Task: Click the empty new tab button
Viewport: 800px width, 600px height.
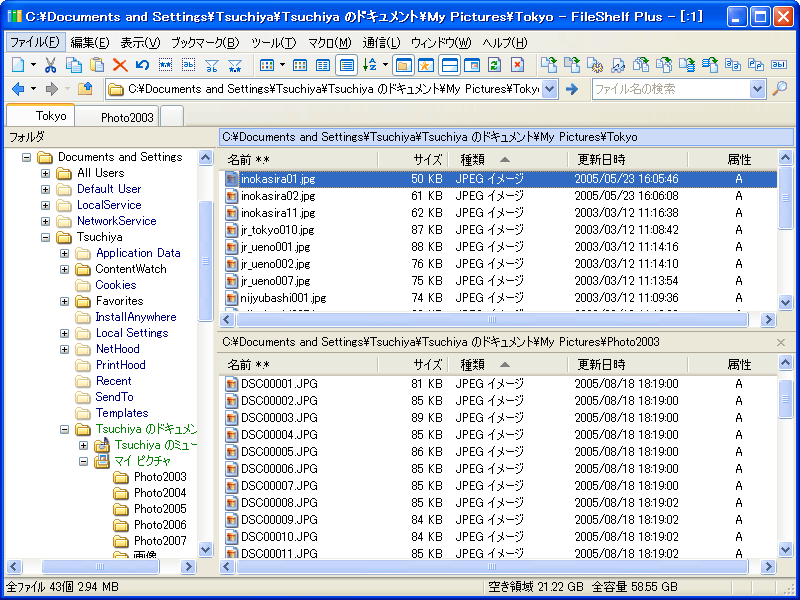Action: click(x=172, y=116)
